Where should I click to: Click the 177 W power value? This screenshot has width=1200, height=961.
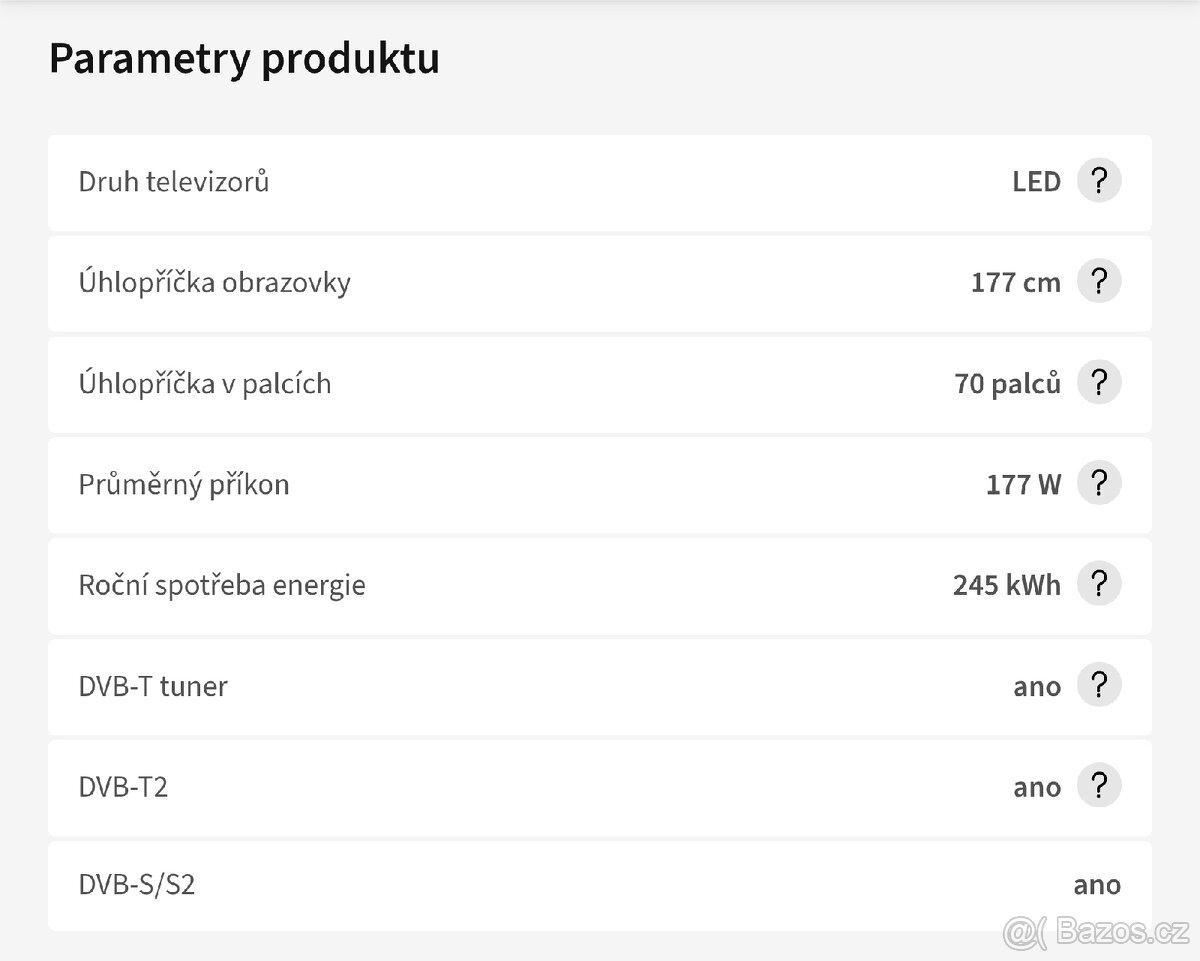click(1023, 485)
